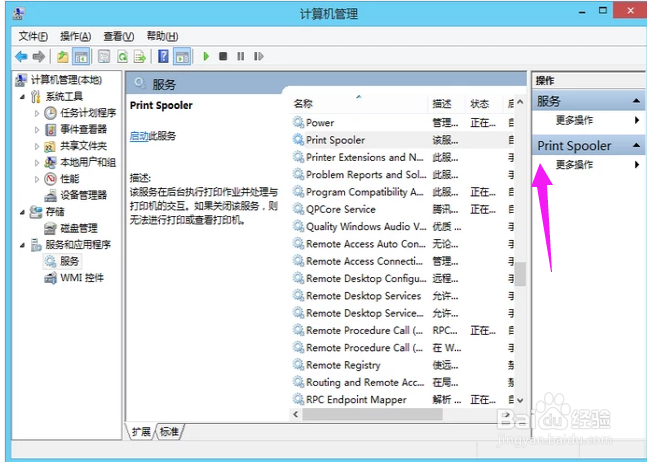Expand the 本地用户和组 node arrow
The height and width of the screenshot is (462, 647).
point(37,163)
